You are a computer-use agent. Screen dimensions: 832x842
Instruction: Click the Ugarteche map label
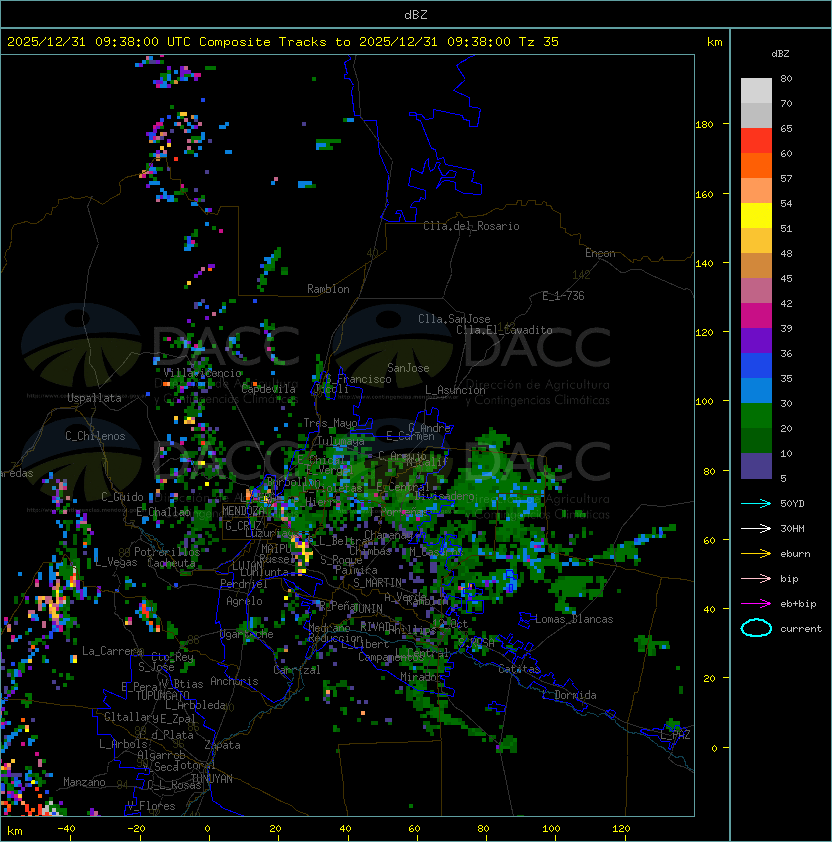[x=247, y=634]
